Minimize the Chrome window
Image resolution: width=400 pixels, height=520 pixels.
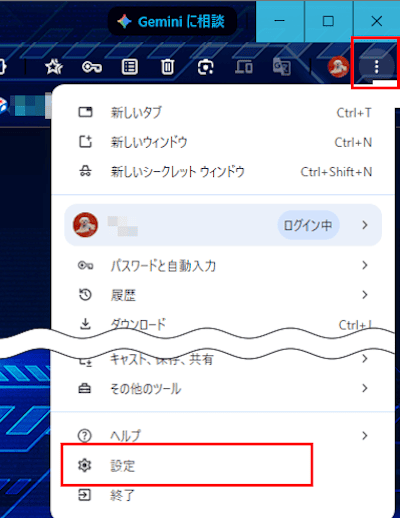280,21
